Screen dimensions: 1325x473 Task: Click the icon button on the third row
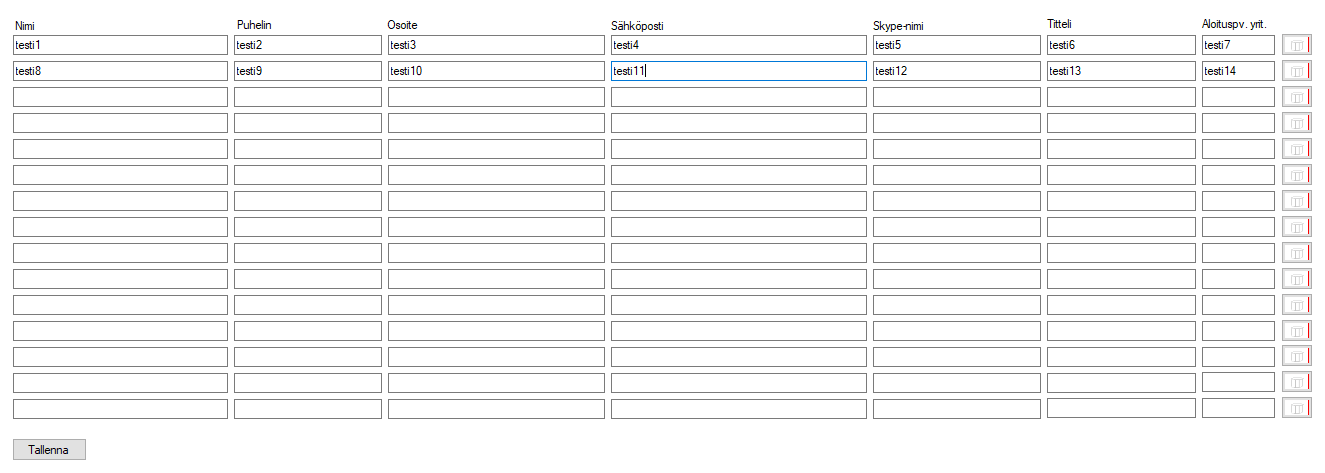tap(1296, 97)
